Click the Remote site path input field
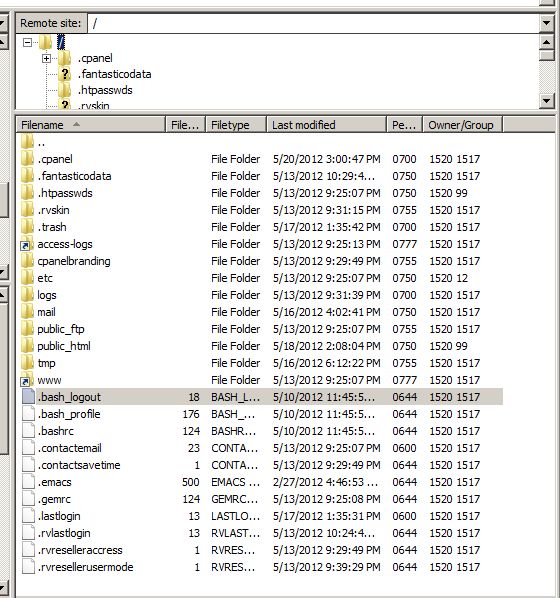 313,23
